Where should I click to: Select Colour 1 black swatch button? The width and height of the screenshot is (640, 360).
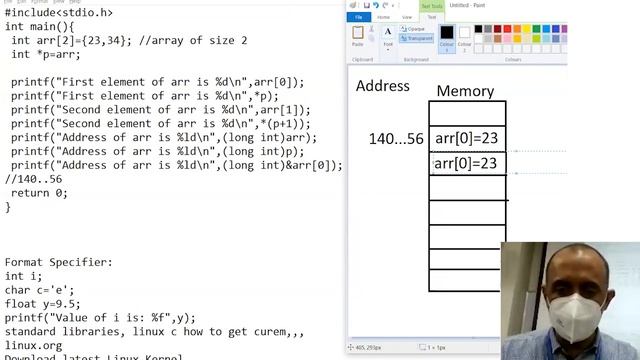pyautogui.click(x=447, y=38)
